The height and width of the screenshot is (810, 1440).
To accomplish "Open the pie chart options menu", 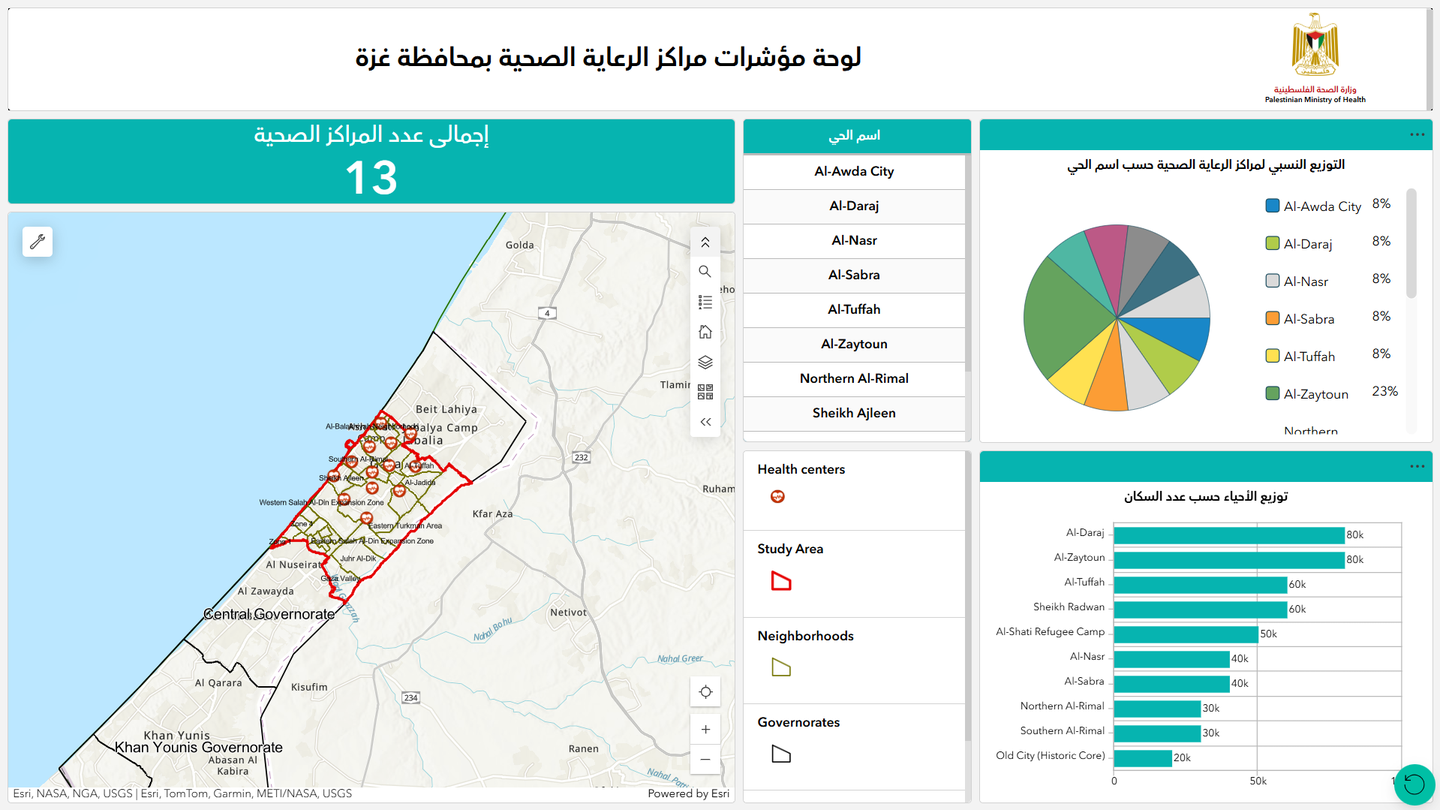I will [1416, 133].
